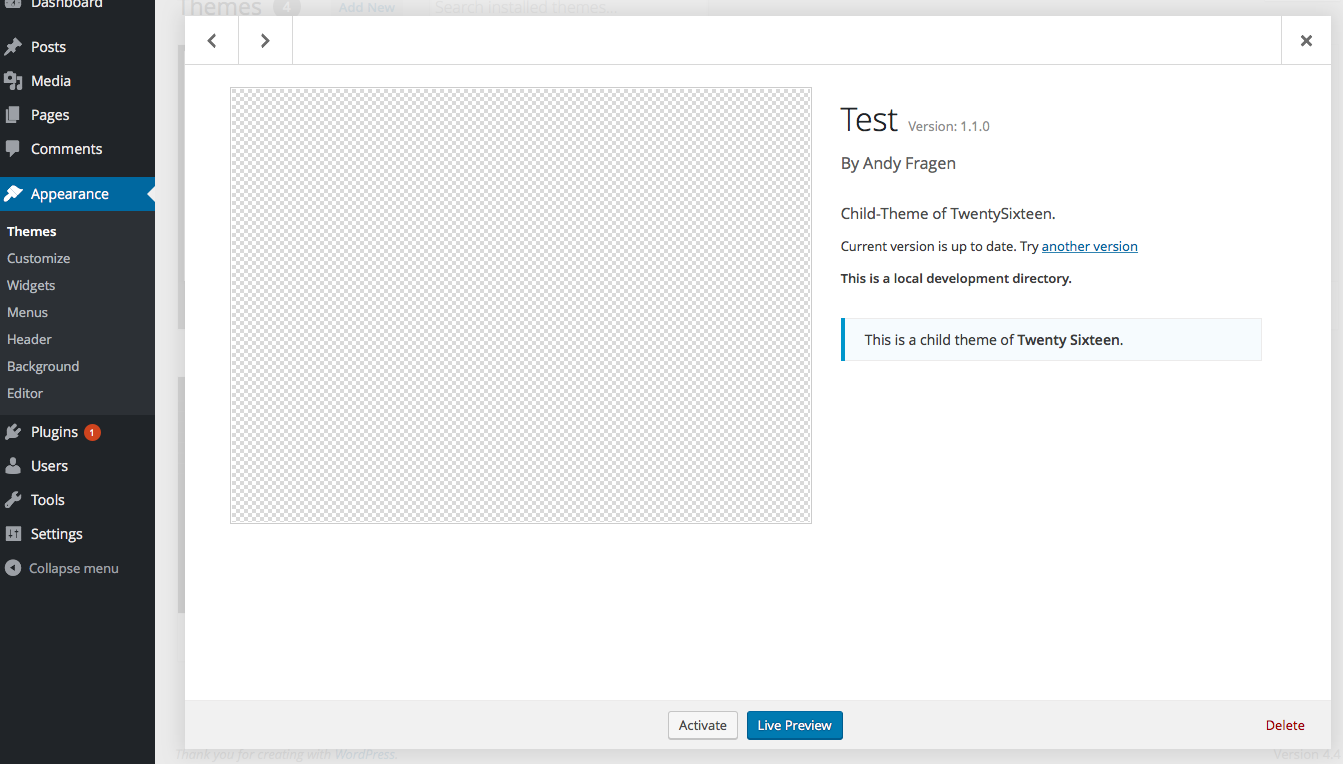The image size is (1343, 764).
Task: Click 'This is a local development directory.' text
Action: [x=956, y=278]
